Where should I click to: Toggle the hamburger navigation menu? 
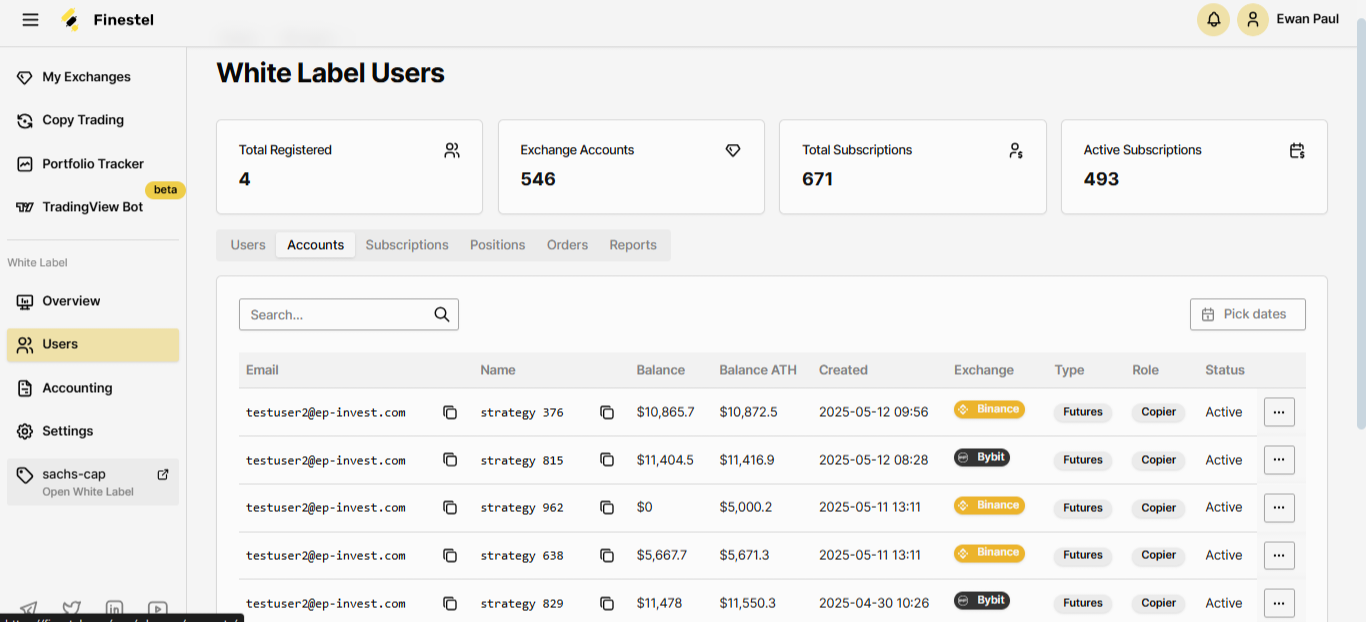tap(30, 19)
